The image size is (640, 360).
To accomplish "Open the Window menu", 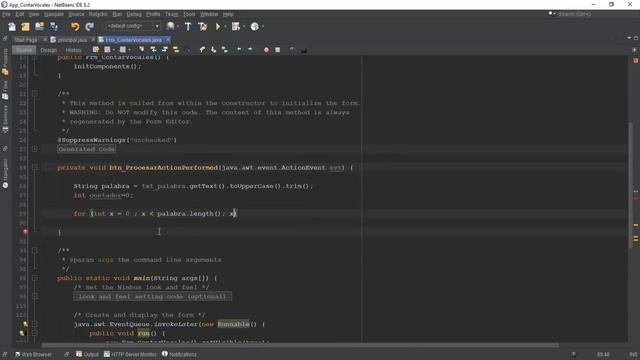I will (x=209, y=14).
